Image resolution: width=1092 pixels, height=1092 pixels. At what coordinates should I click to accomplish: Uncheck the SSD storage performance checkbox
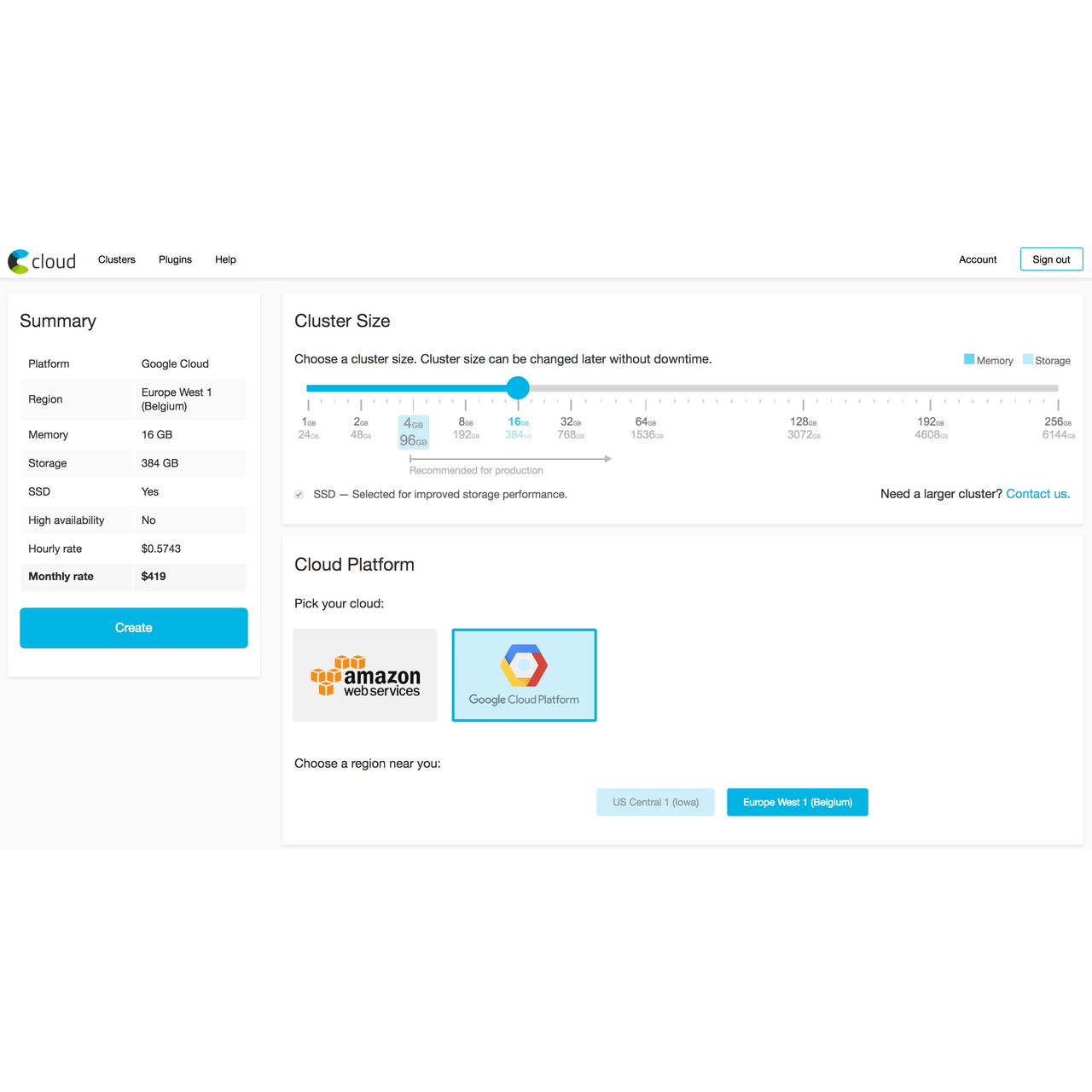[299, 494]
